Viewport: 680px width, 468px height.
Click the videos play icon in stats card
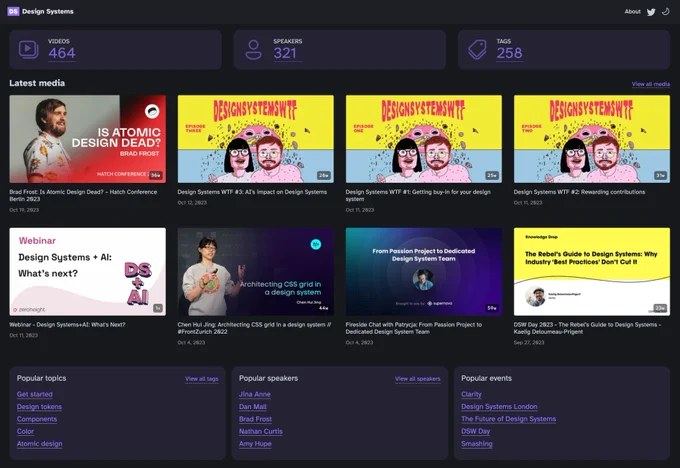pos(29,49)
